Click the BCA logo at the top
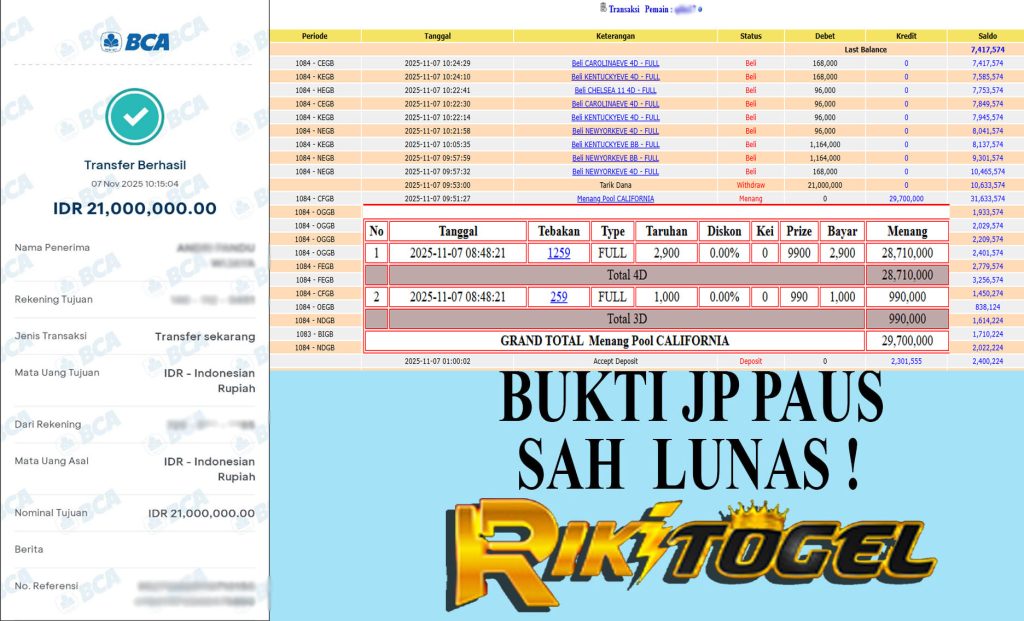 tap(134, 42)
